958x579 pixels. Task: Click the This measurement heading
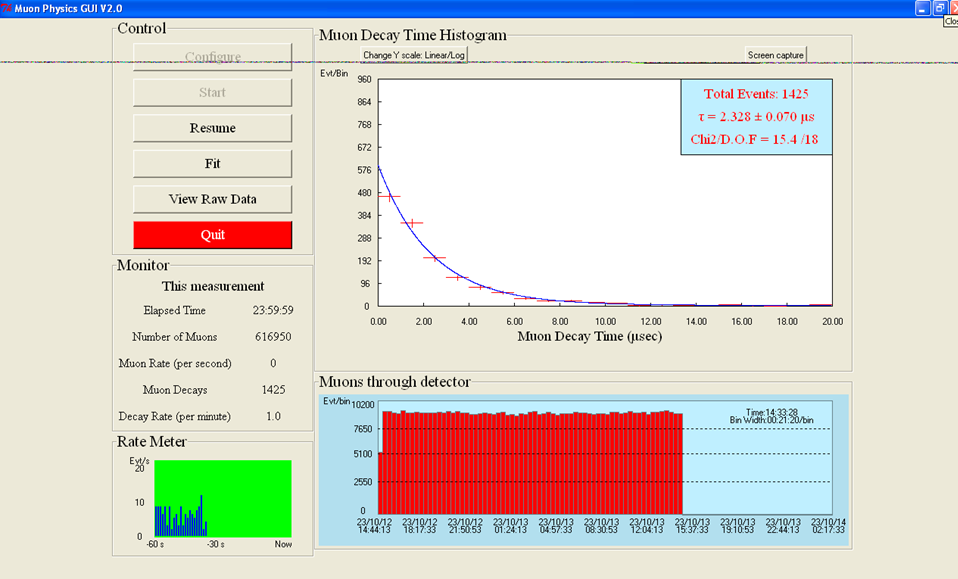213,286
